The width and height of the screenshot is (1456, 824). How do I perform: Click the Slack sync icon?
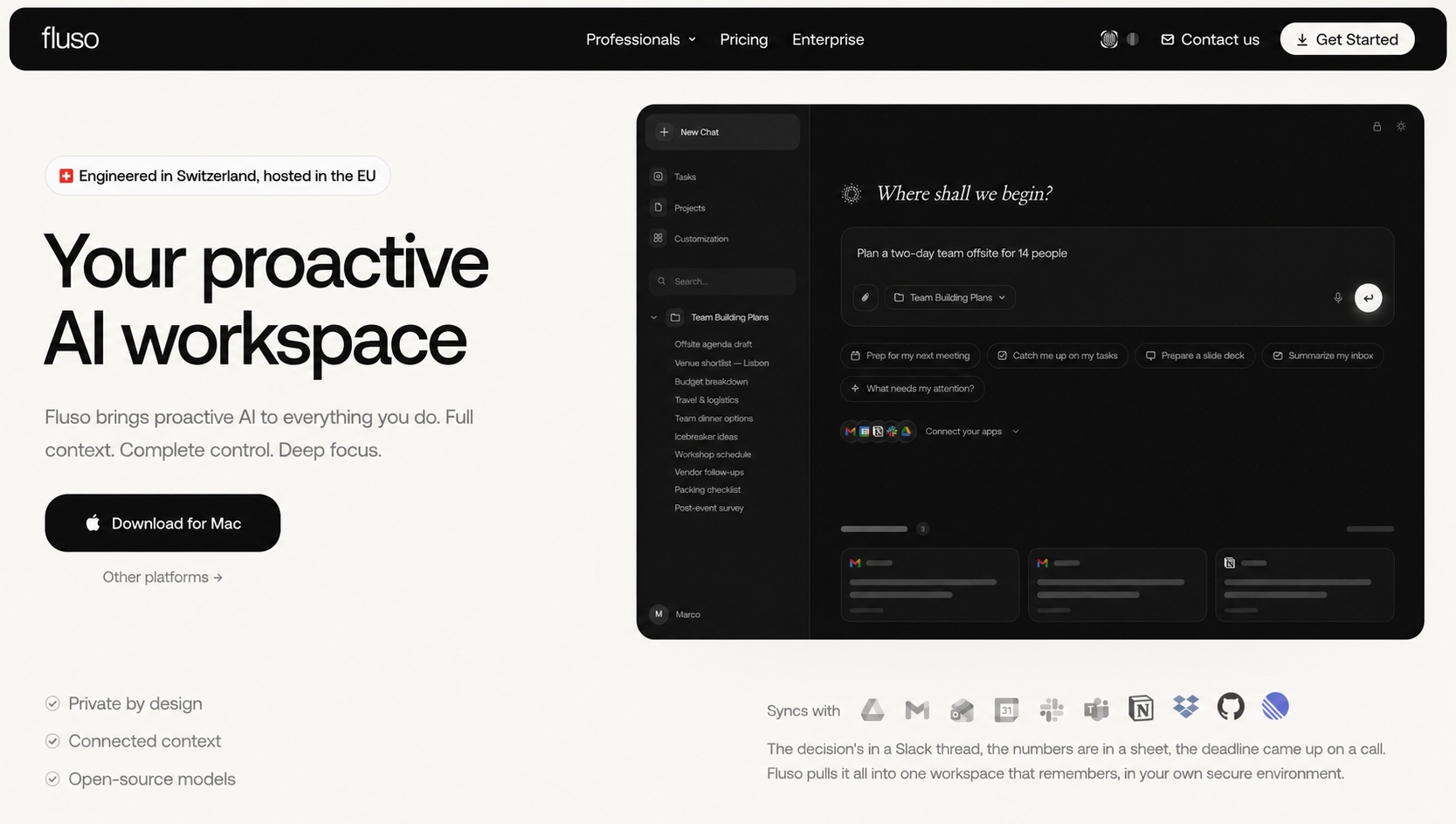tap(1052, 710)
